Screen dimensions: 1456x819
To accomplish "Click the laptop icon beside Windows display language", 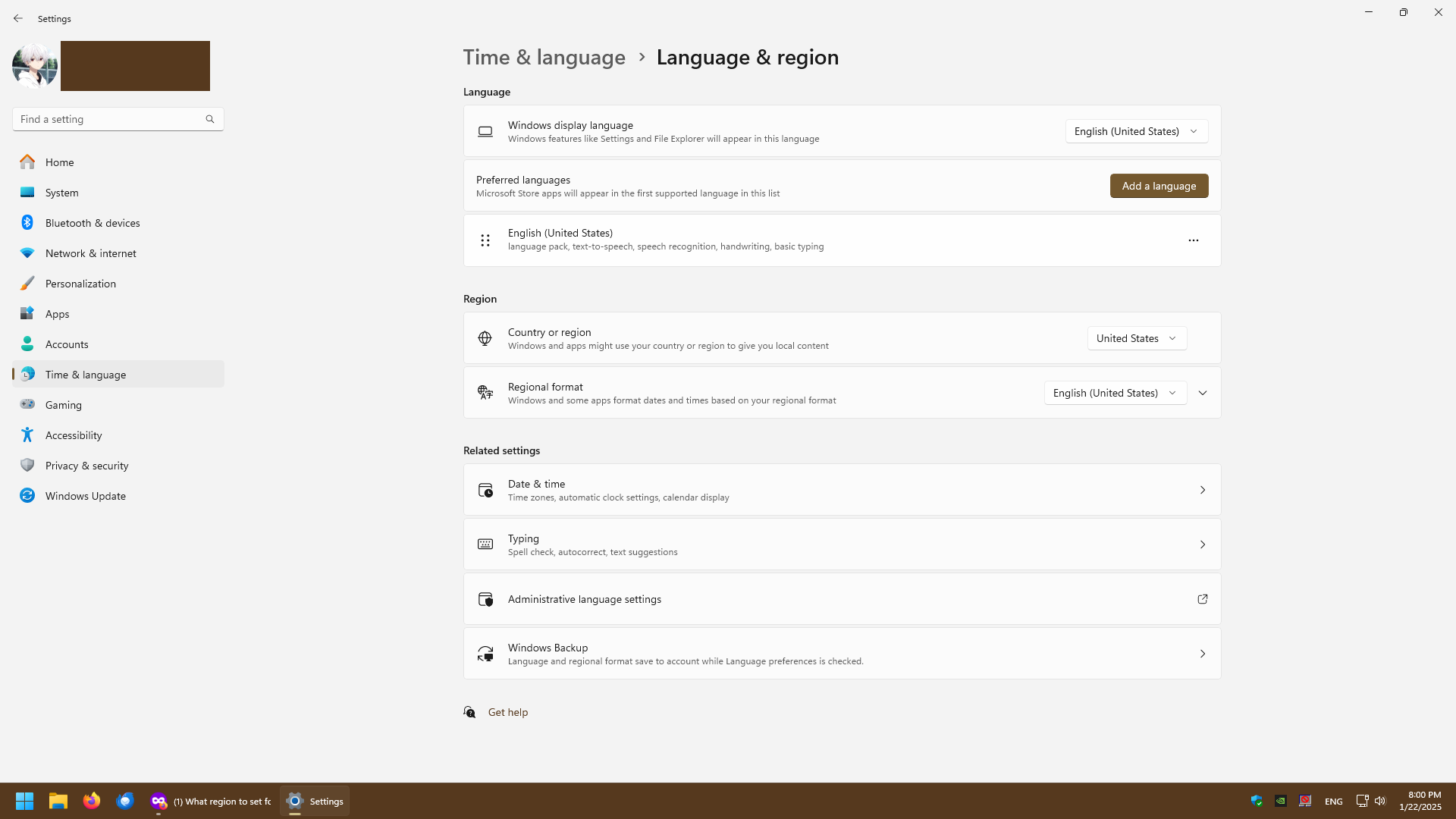I will (485, 132).
